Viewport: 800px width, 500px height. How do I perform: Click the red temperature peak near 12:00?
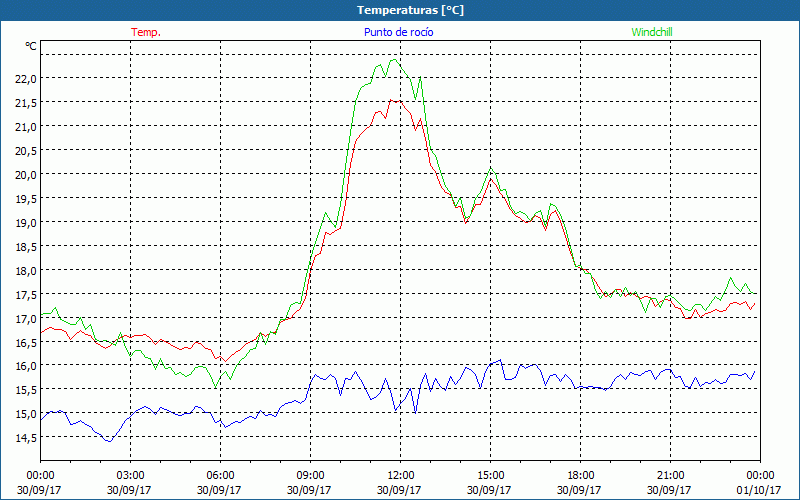click(x=390, y=100)
